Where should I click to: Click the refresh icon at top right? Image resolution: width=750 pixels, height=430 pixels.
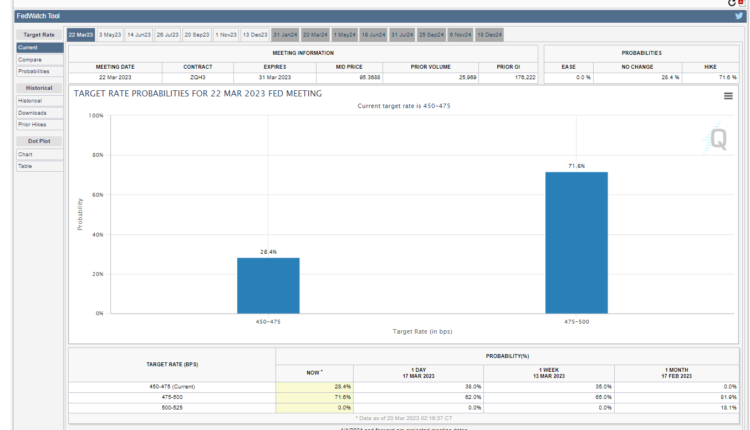pos(731,4)
